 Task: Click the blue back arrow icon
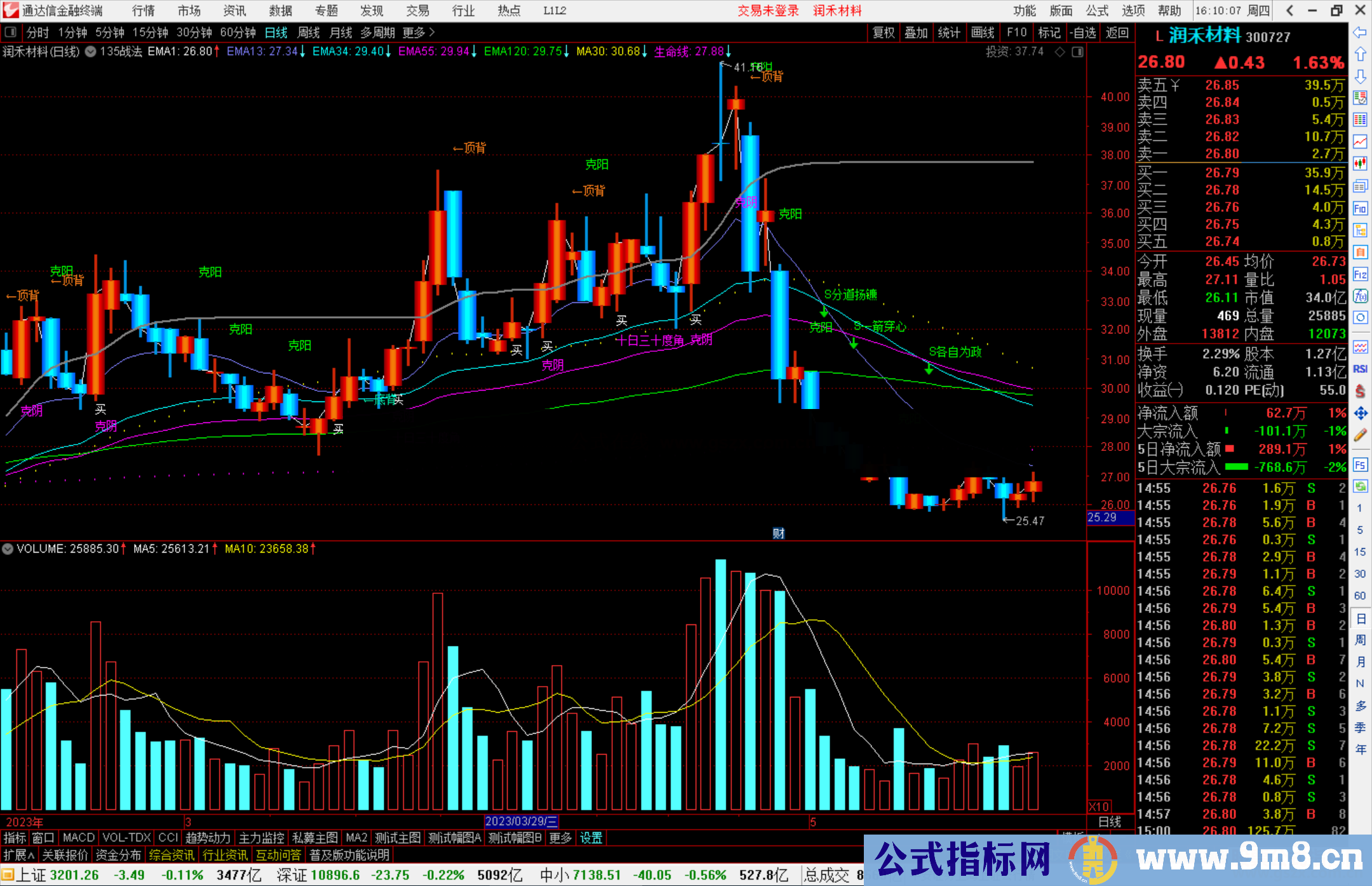1360,32
